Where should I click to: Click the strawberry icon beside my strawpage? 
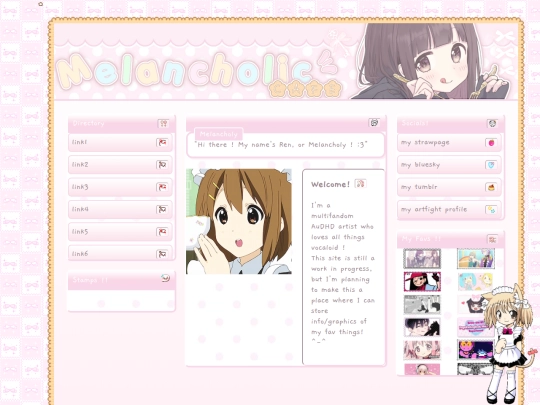(x=491, y=143)
